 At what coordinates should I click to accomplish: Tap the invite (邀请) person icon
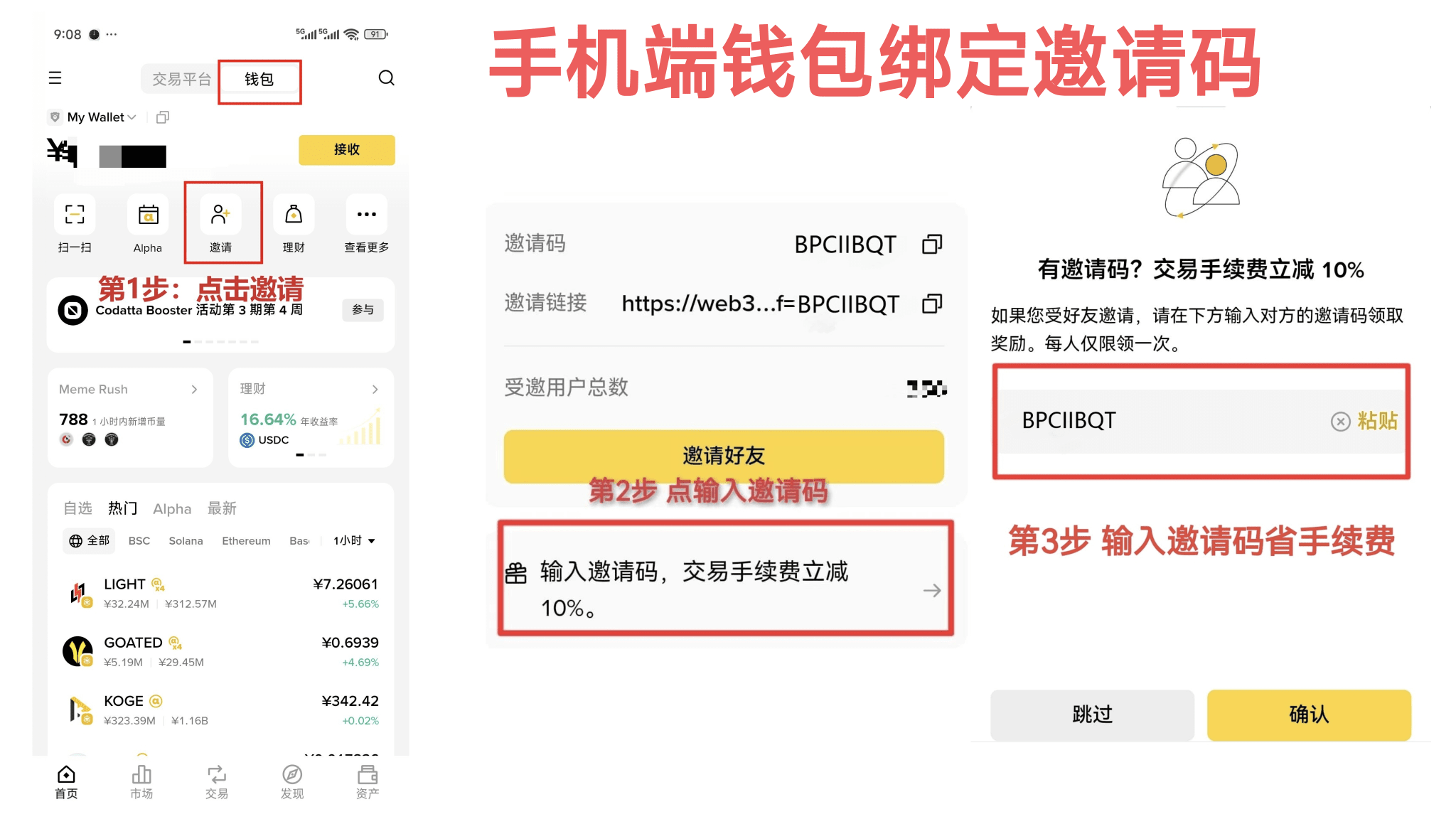point(220,215)
